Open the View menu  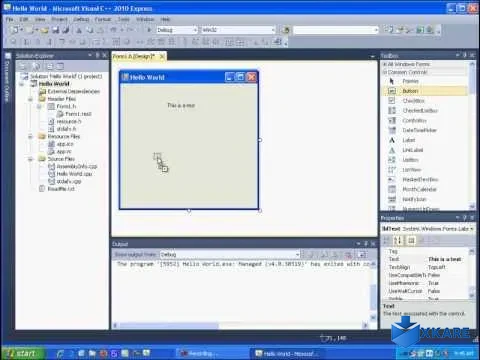40,19
